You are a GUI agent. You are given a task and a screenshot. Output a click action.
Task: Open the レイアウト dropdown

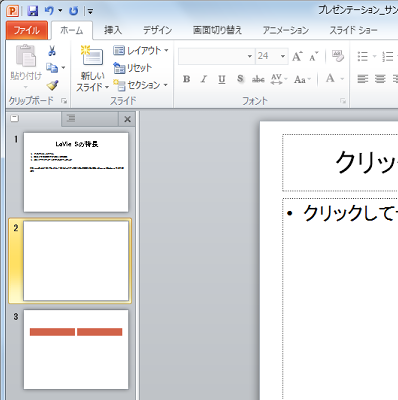[141, 50]
